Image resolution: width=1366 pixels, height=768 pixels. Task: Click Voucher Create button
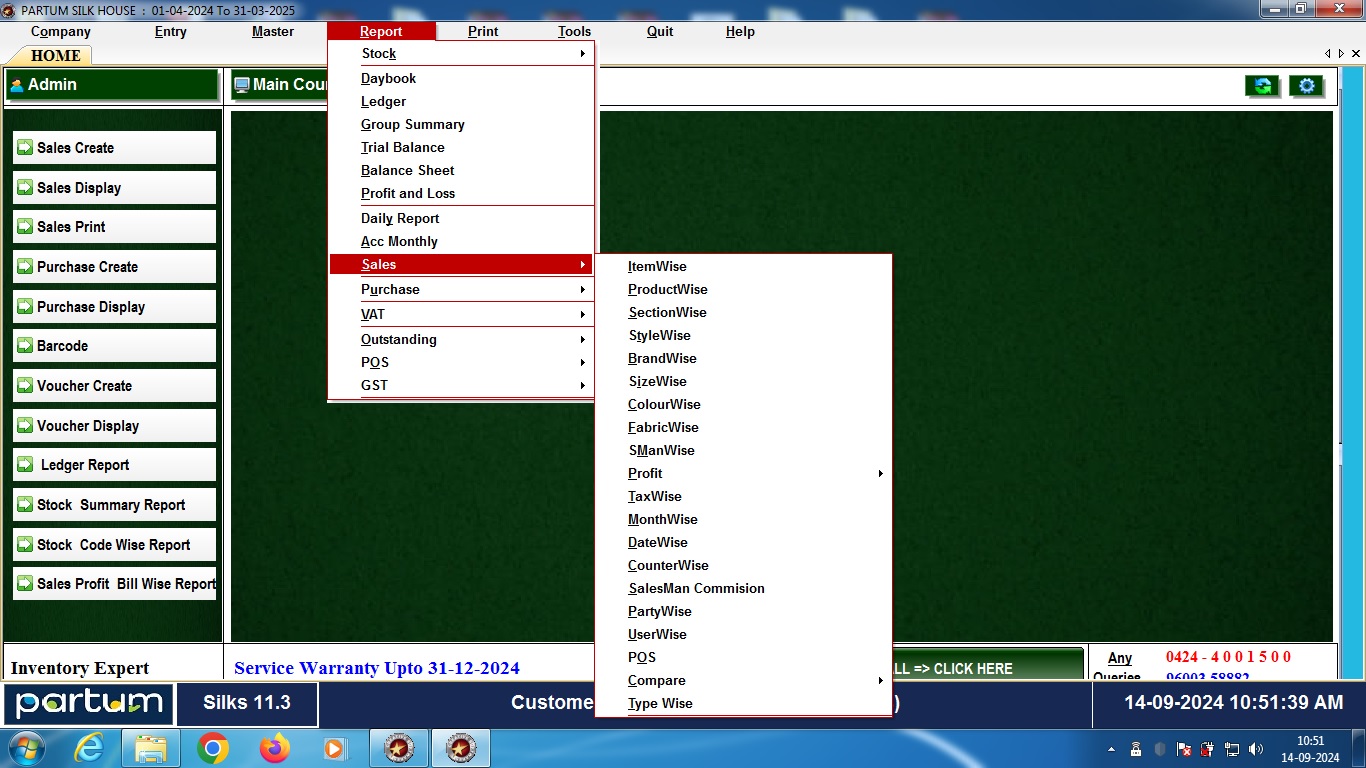pos(114,386)
